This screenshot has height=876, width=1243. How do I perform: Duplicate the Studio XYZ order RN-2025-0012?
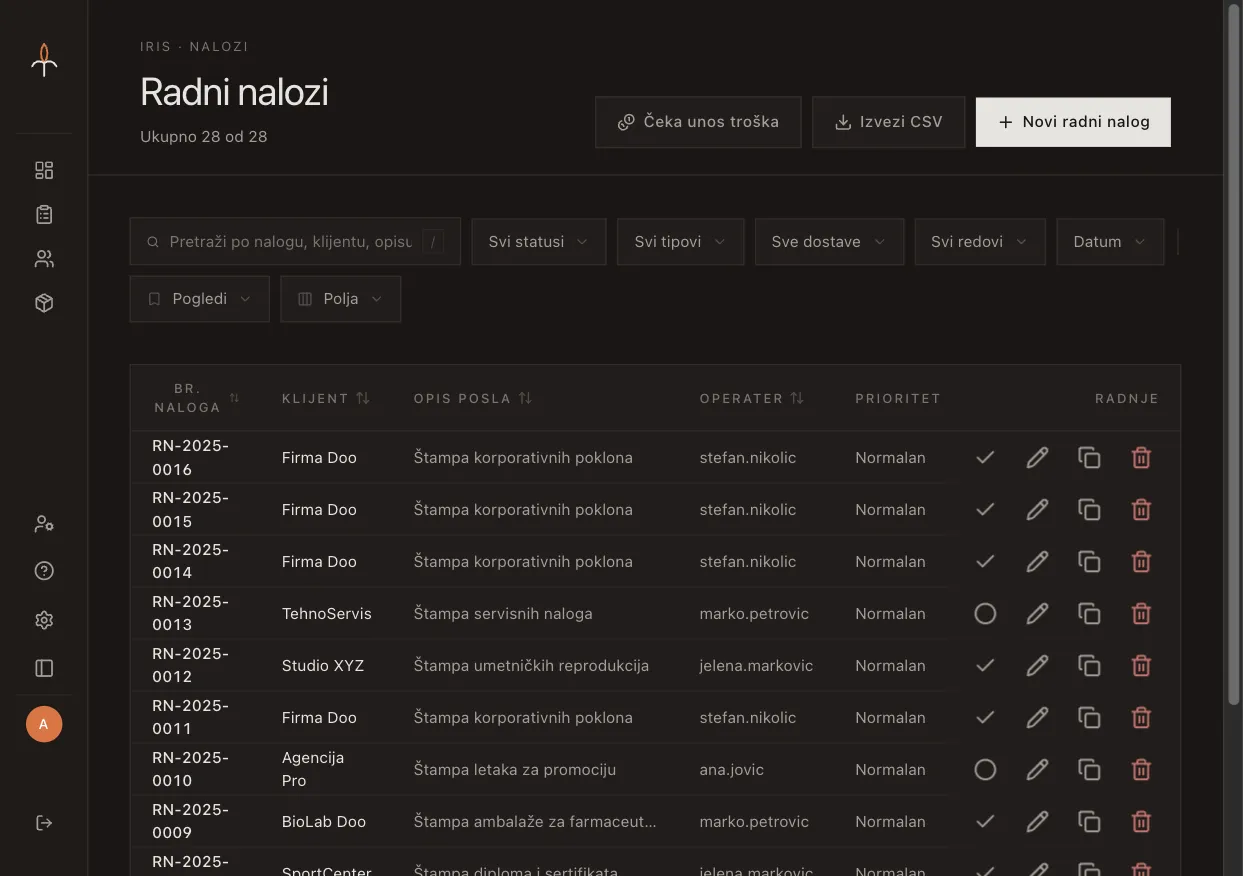click(x=1089, y=666)
